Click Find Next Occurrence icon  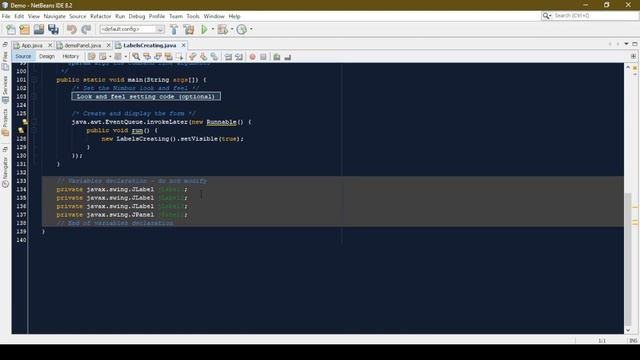click(x=158, y=57)
